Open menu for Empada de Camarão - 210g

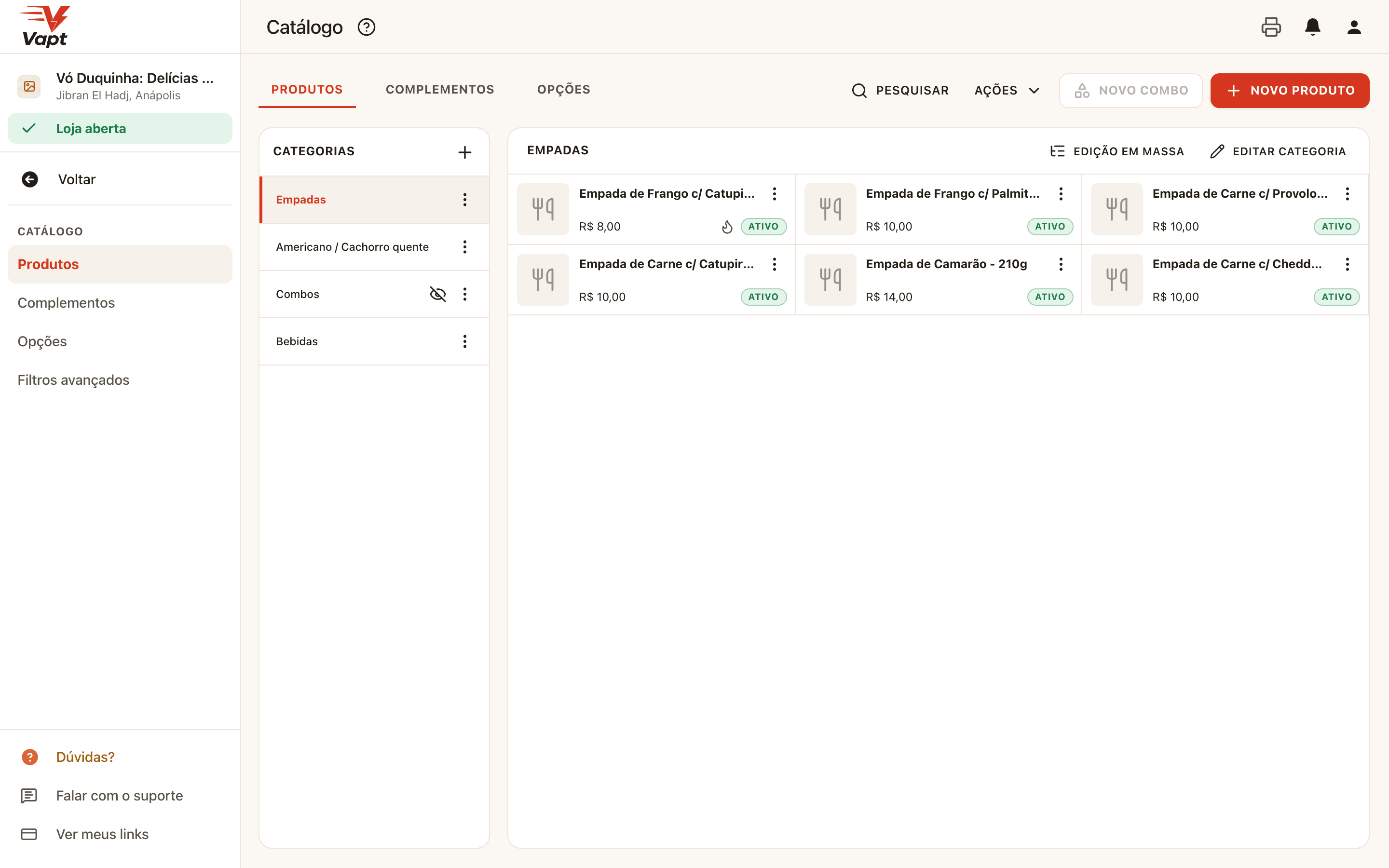point(1061,264)
